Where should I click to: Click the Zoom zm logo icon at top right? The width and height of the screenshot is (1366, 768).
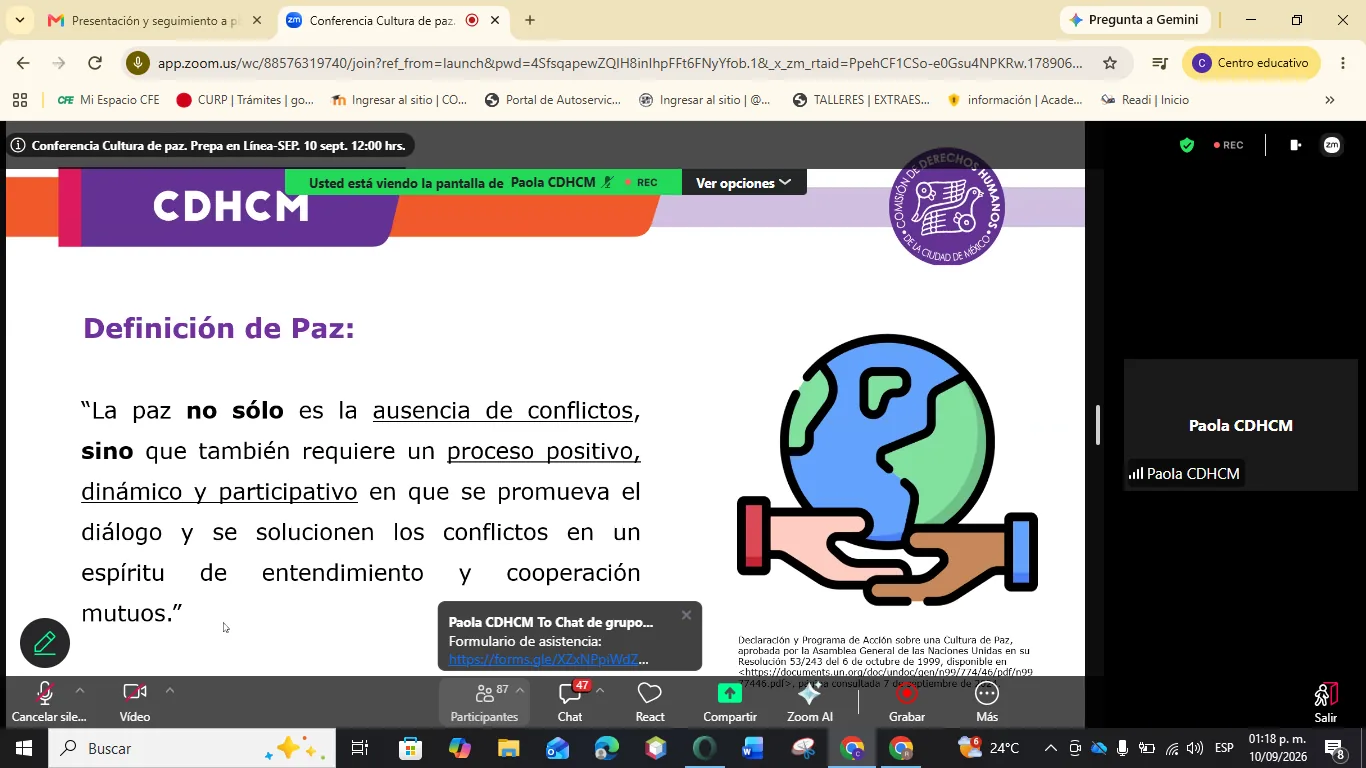pyautogui.click(x=1332, y=145)
